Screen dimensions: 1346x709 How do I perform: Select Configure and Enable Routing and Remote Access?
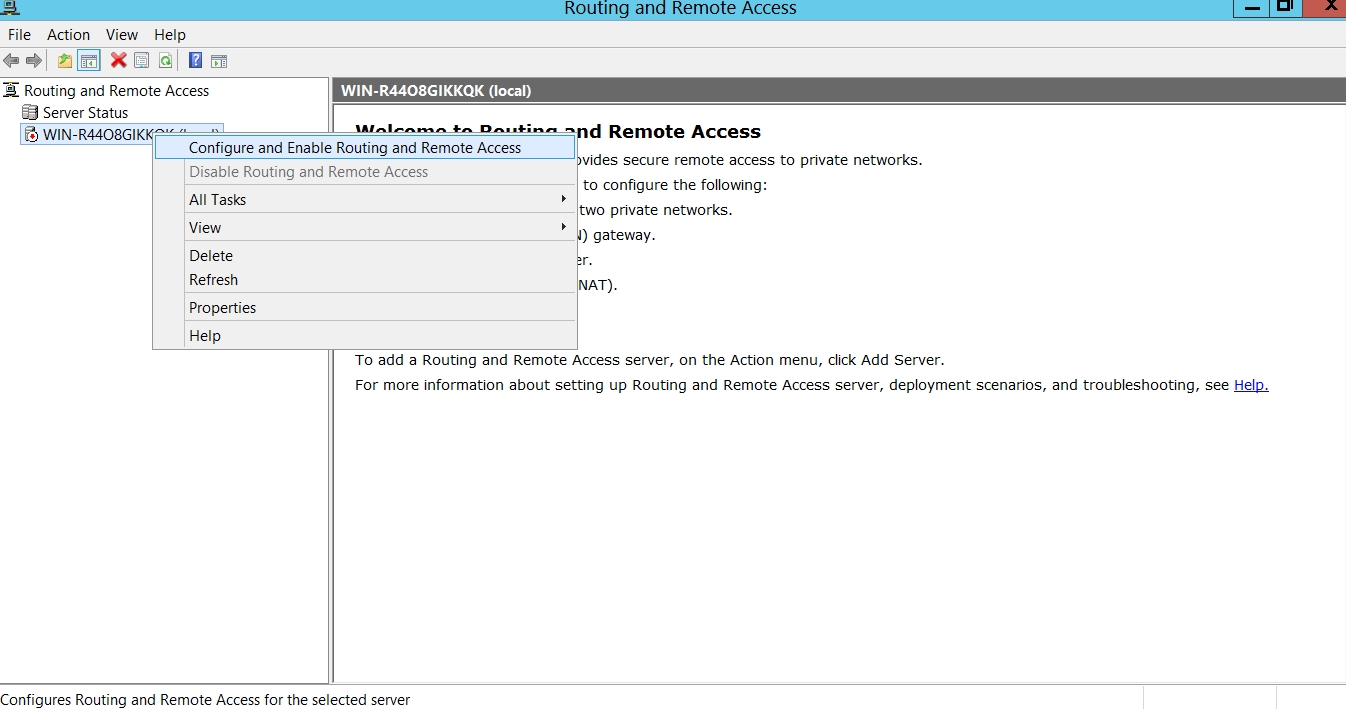tap(355, 148)
